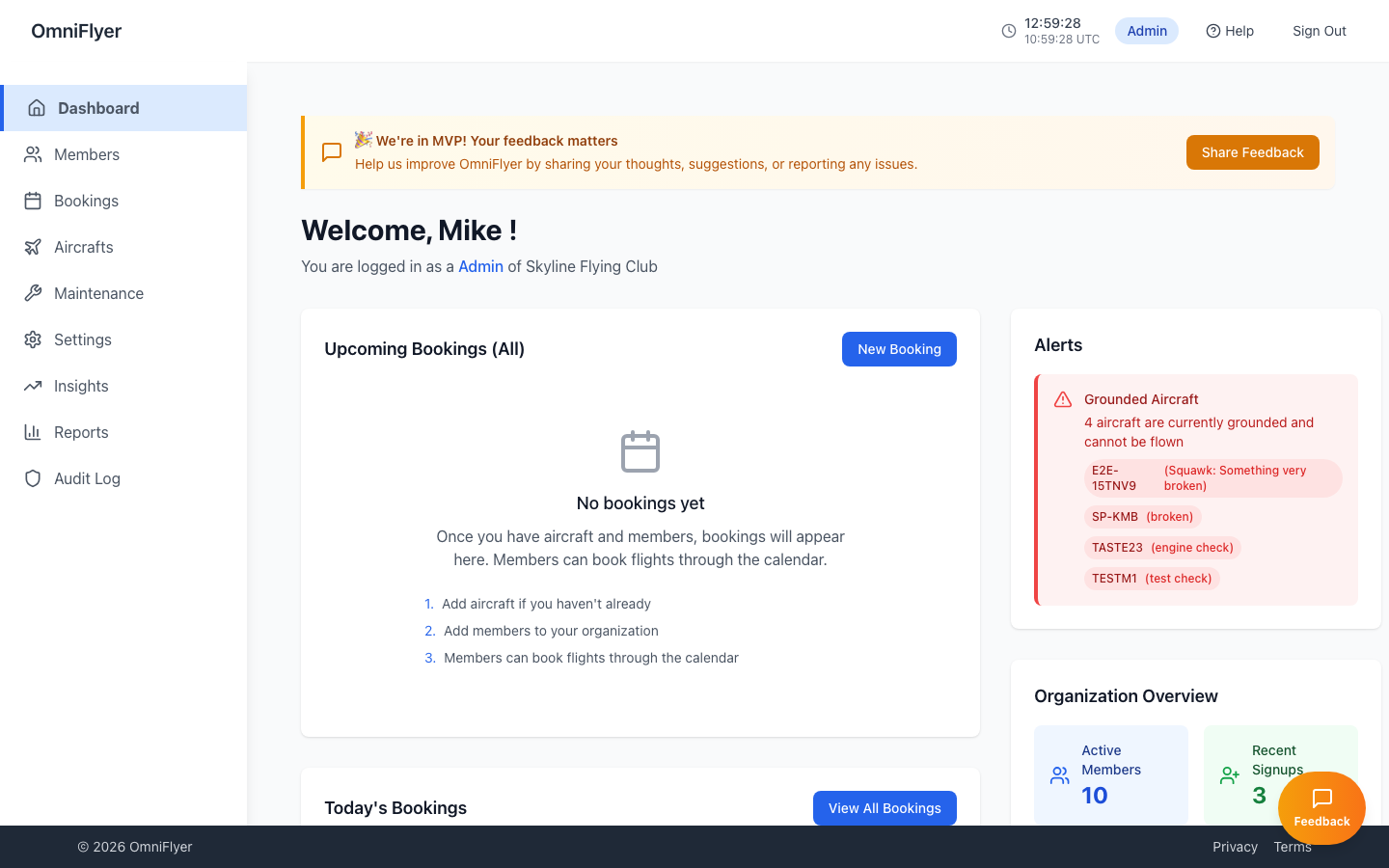The height and width of the screenshot is (868, 1389).
Task: Open the floating Feedback chat button
Action: pos(1321,808)
